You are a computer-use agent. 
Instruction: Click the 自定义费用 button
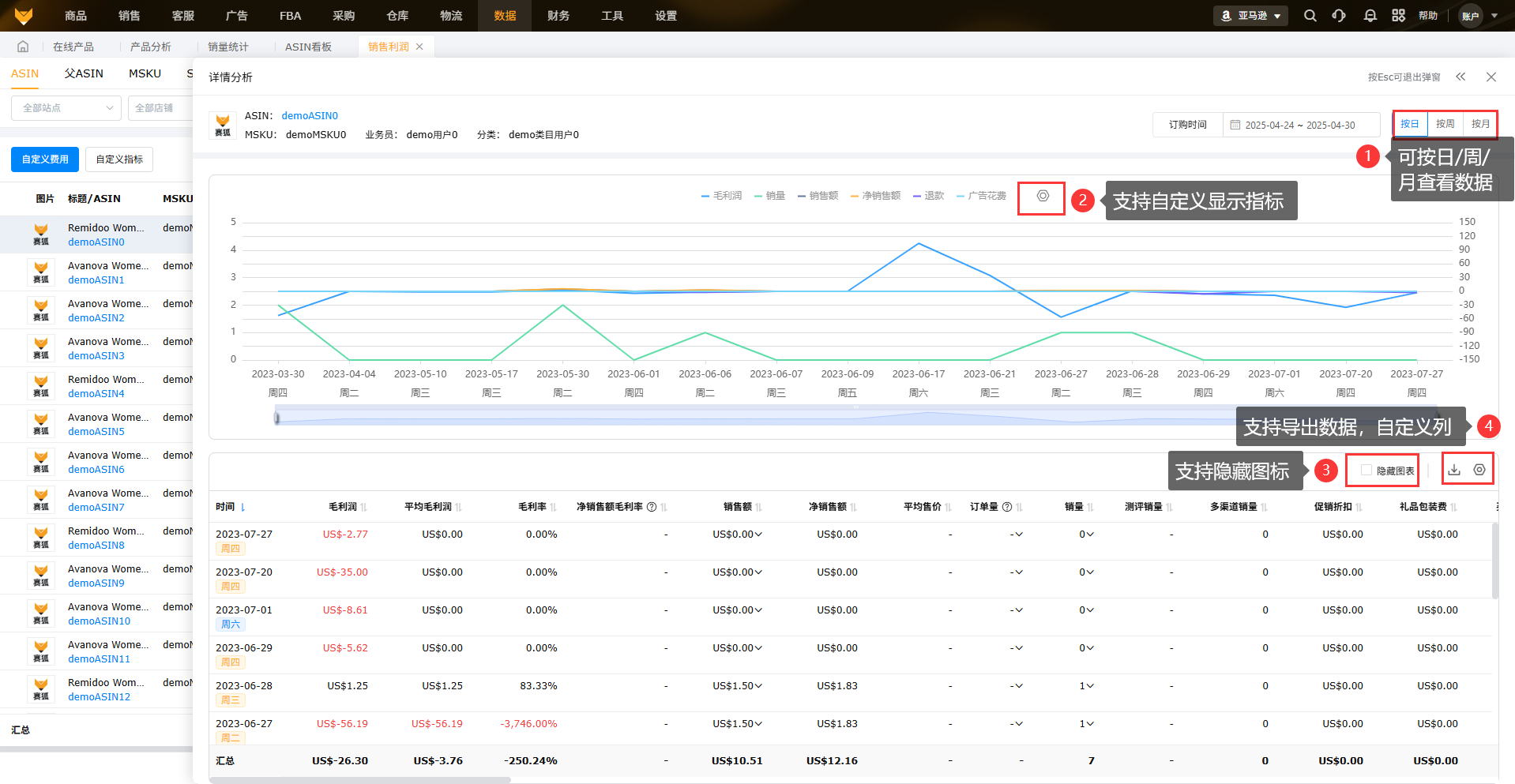click(x=45, y=159)
